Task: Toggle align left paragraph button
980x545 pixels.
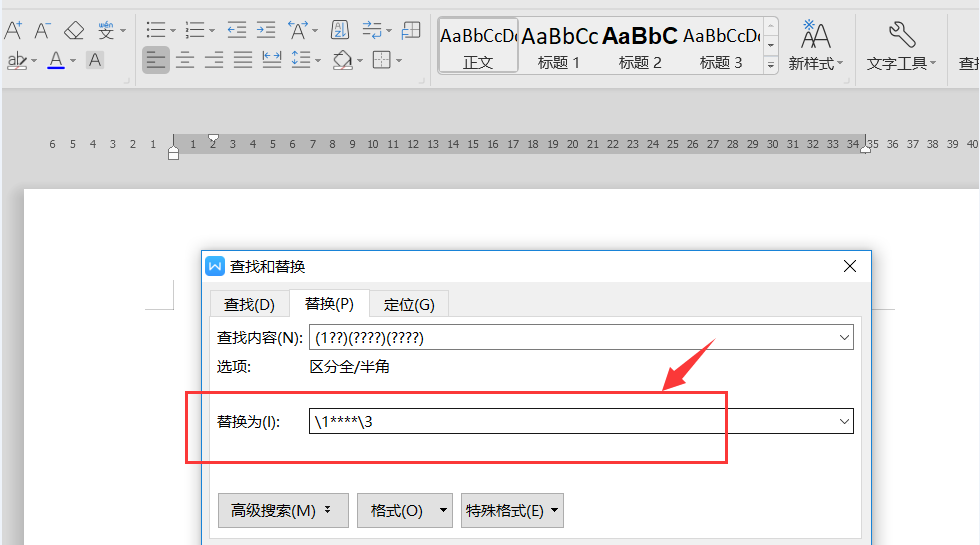Action: click(x=156, y=61)
